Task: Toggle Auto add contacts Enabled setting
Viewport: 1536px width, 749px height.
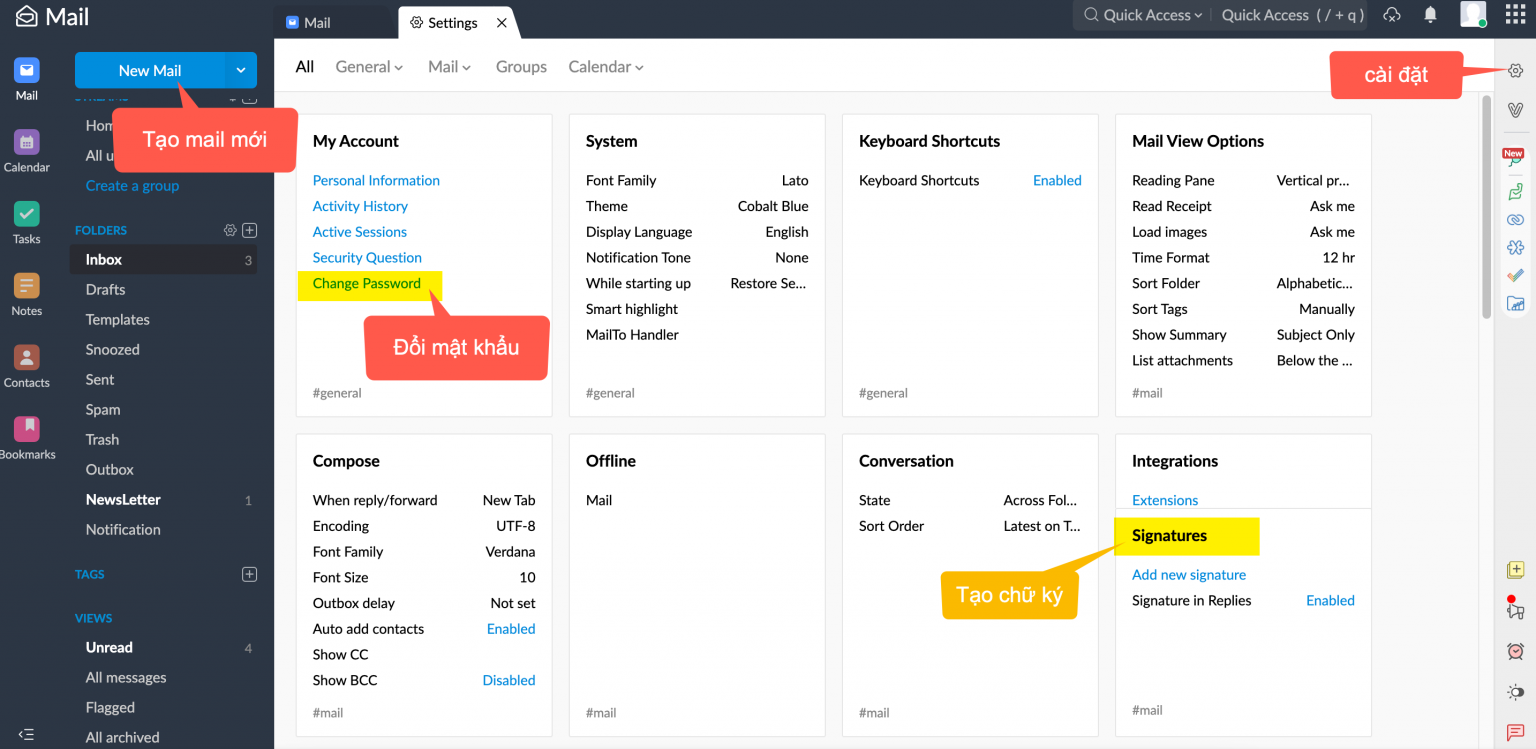Action: [x=510, y=629]
